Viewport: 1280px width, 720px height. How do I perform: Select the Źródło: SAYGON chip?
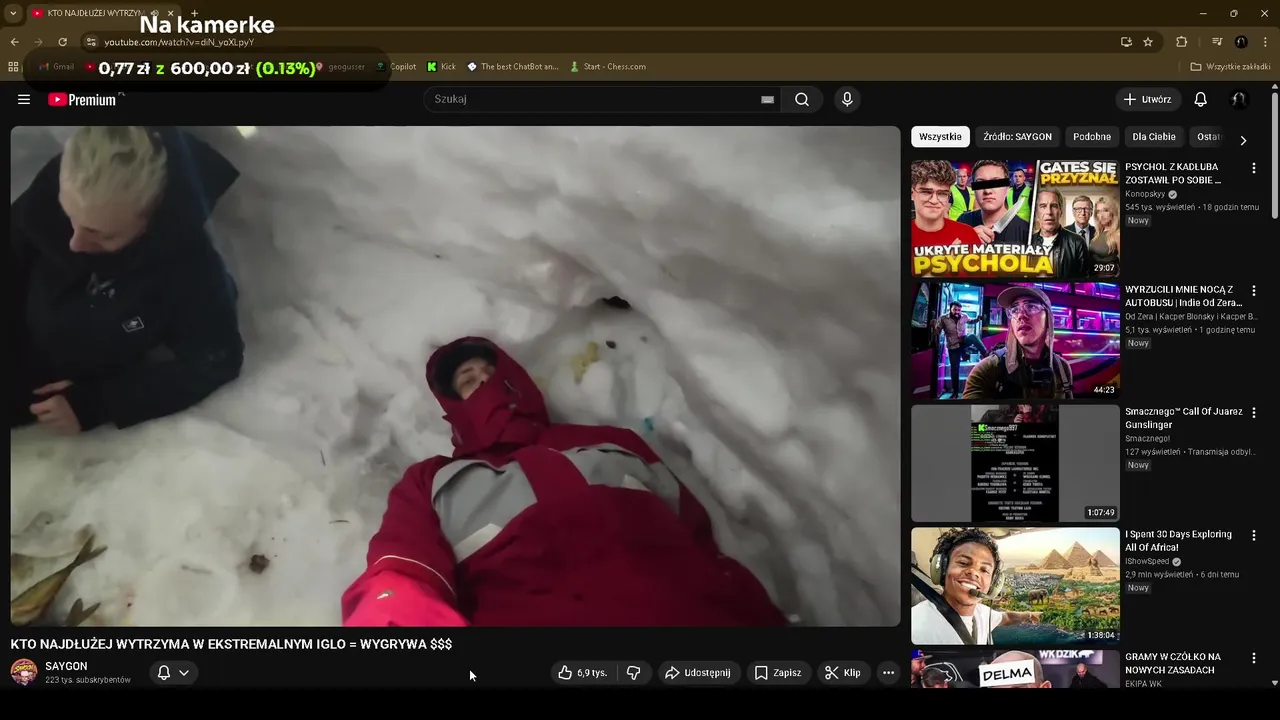click(1017, 137)
